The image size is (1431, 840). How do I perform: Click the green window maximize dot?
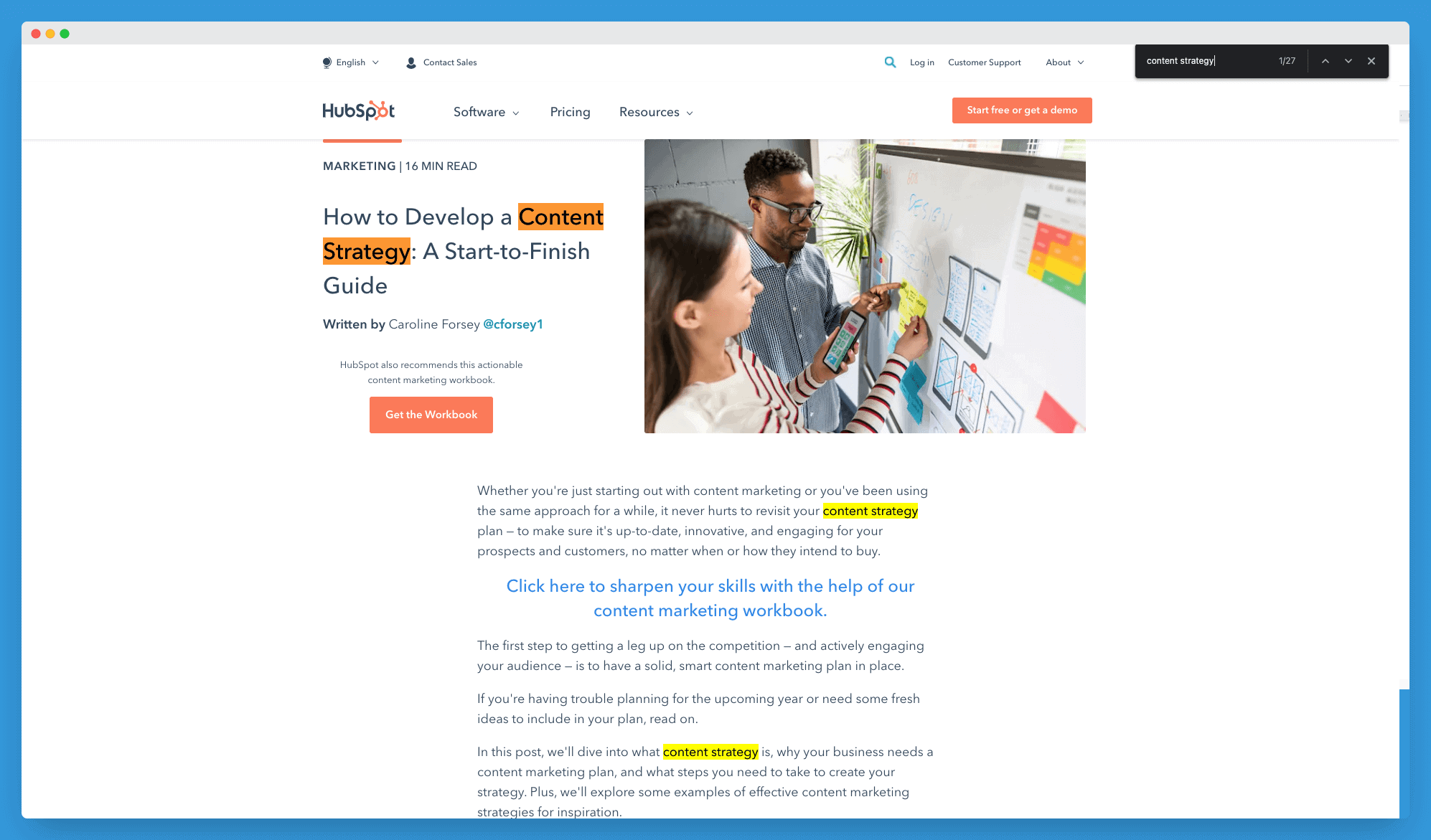[65, 34]
